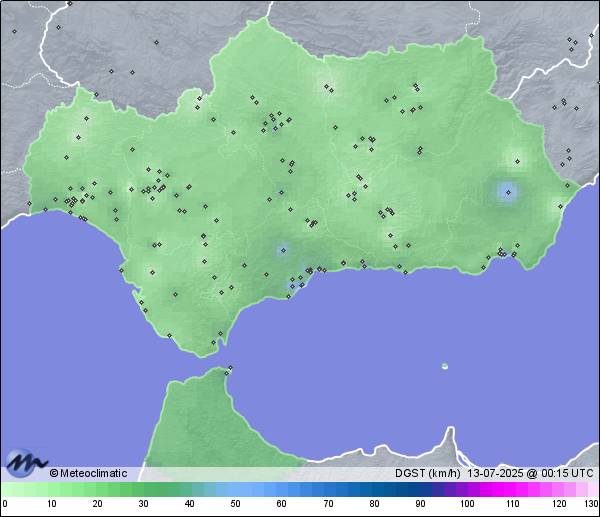
Task: Click the 0 value on the scale
Action: 5,504
